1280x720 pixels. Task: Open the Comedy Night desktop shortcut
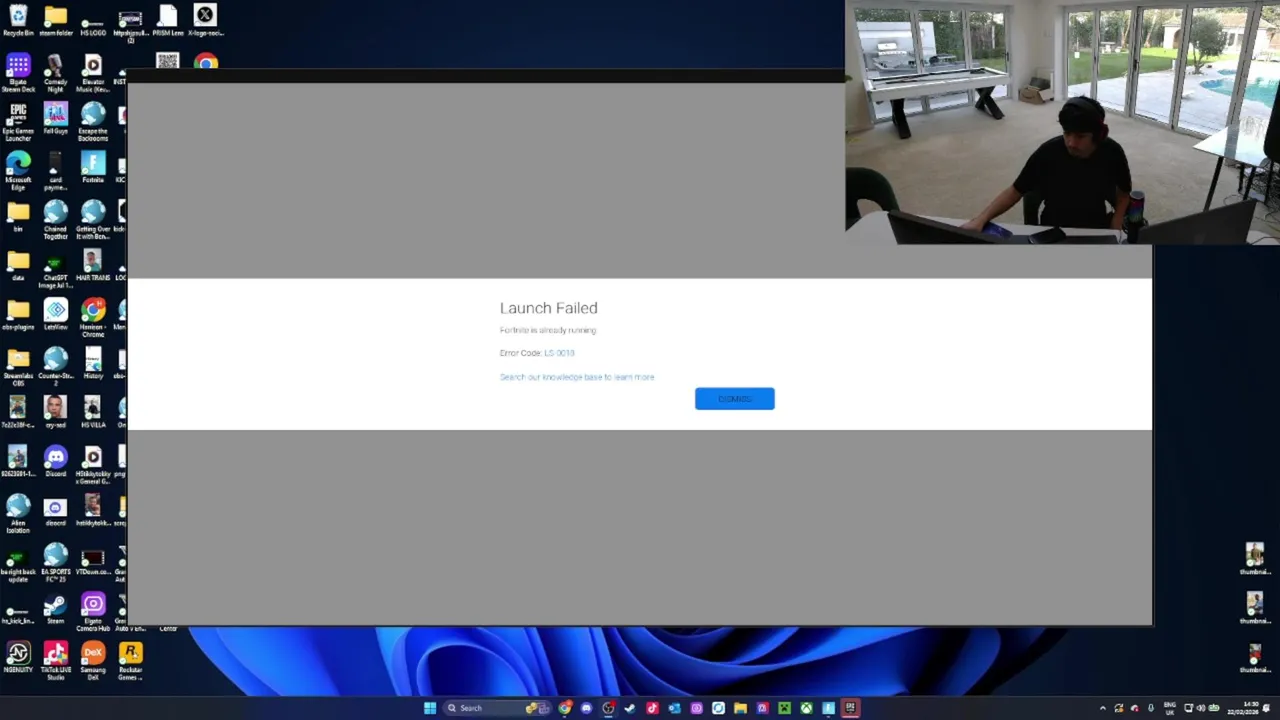point(56,74)
